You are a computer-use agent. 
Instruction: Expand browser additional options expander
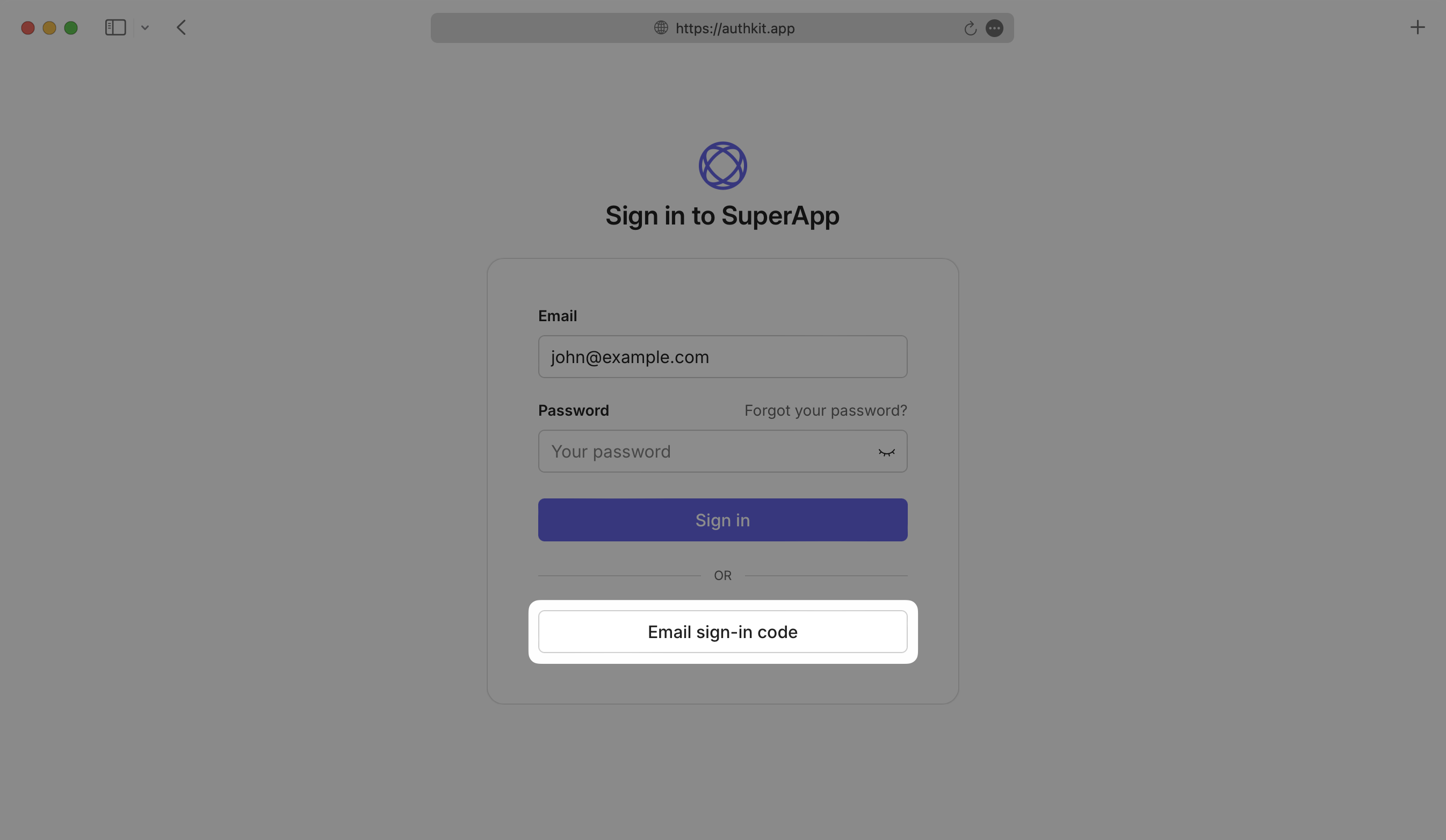coord(994,27)
